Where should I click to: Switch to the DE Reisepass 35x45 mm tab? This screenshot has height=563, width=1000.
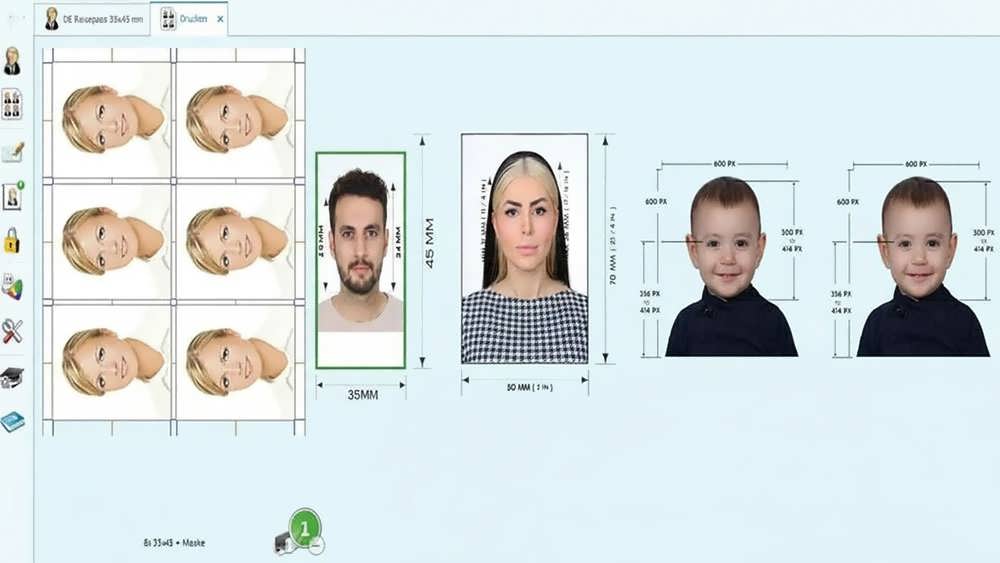click(95, 19)
